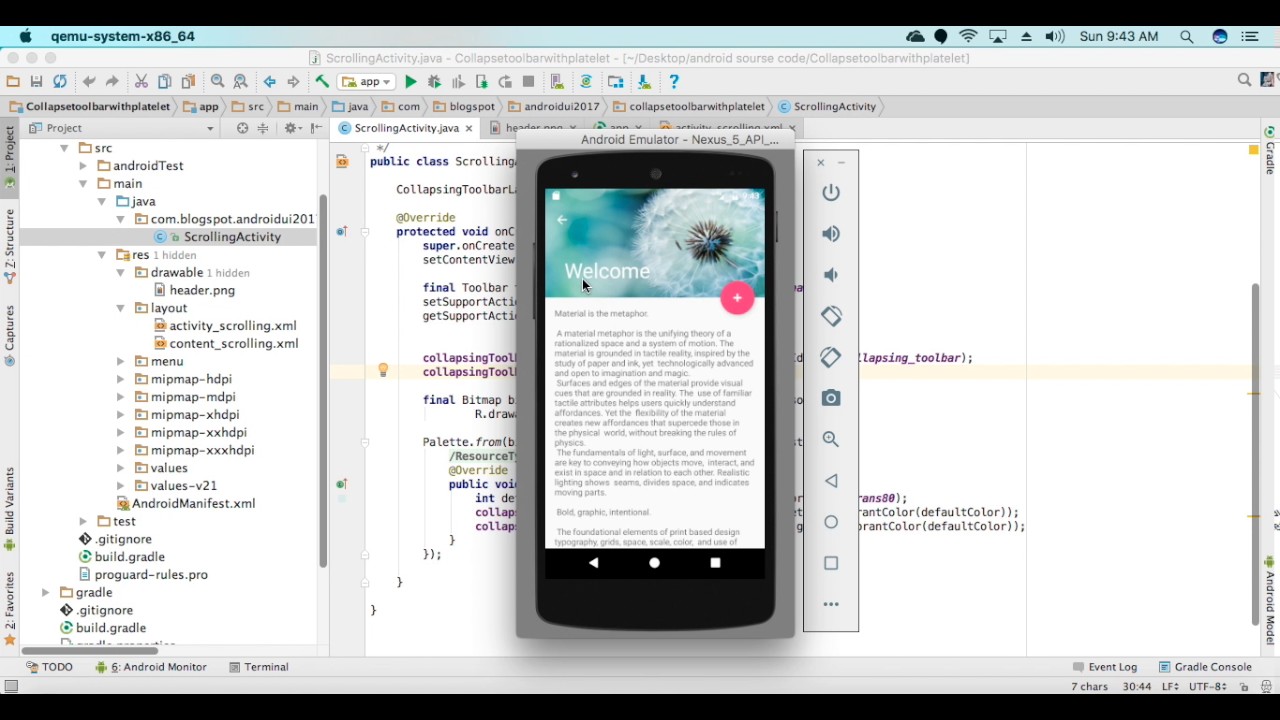Screen dimensions: 1280x720
Task: Click the Help question mark icon
Action: click(x=674, y=82)
